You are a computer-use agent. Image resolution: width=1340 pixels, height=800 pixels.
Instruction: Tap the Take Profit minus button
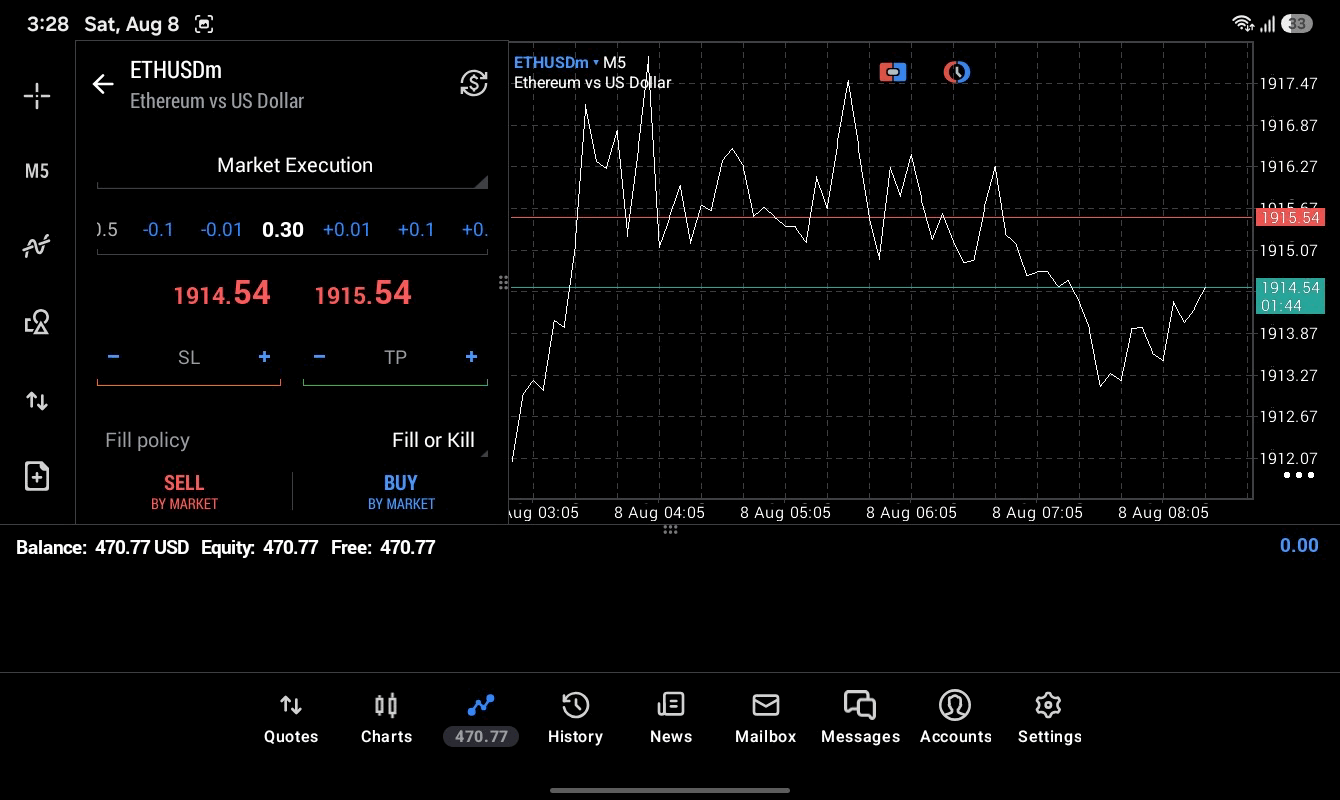tap(319, 357)
